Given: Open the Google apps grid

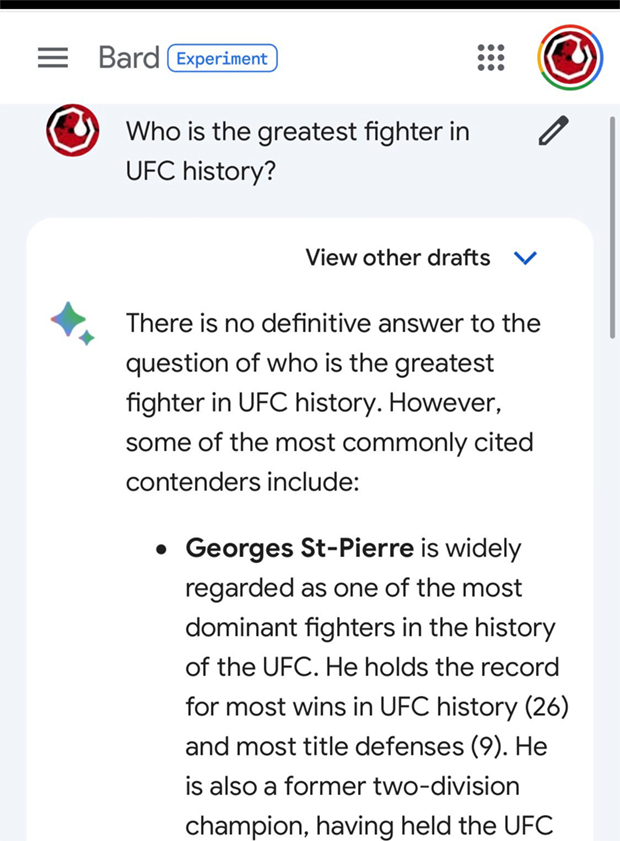Looking at the screenshot, I should point(491,57).
